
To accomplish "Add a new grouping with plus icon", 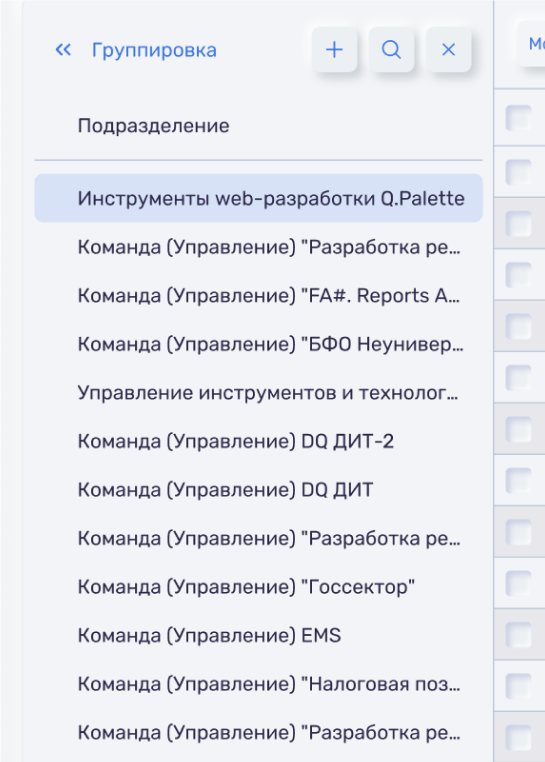I will [334, 50].
